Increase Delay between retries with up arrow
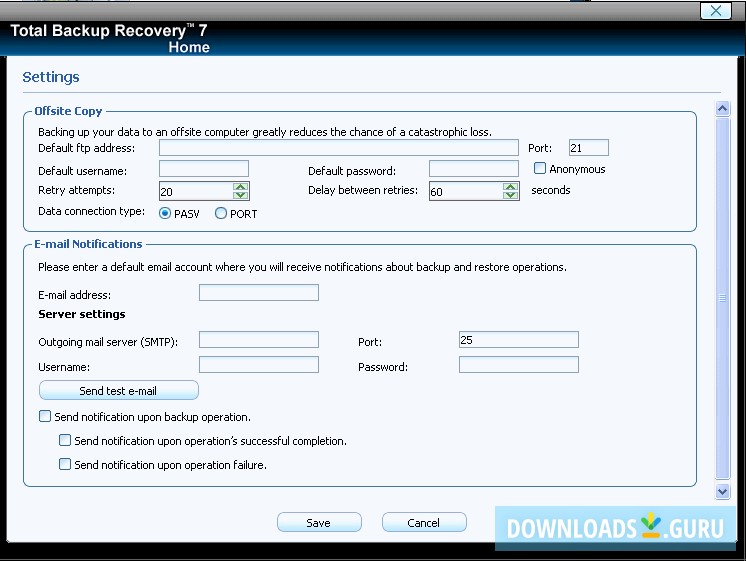The width and height of the screenshot is (746, 561). (x=510, y=187)
